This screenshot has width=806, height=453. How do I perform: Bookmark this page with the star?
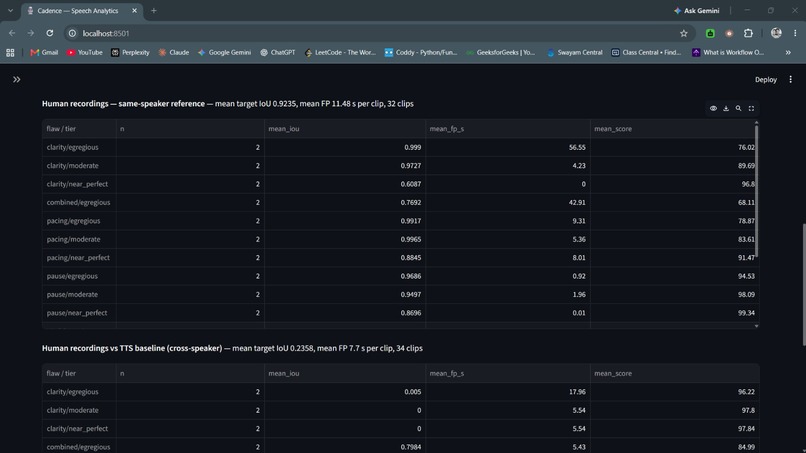pos(684,33)
